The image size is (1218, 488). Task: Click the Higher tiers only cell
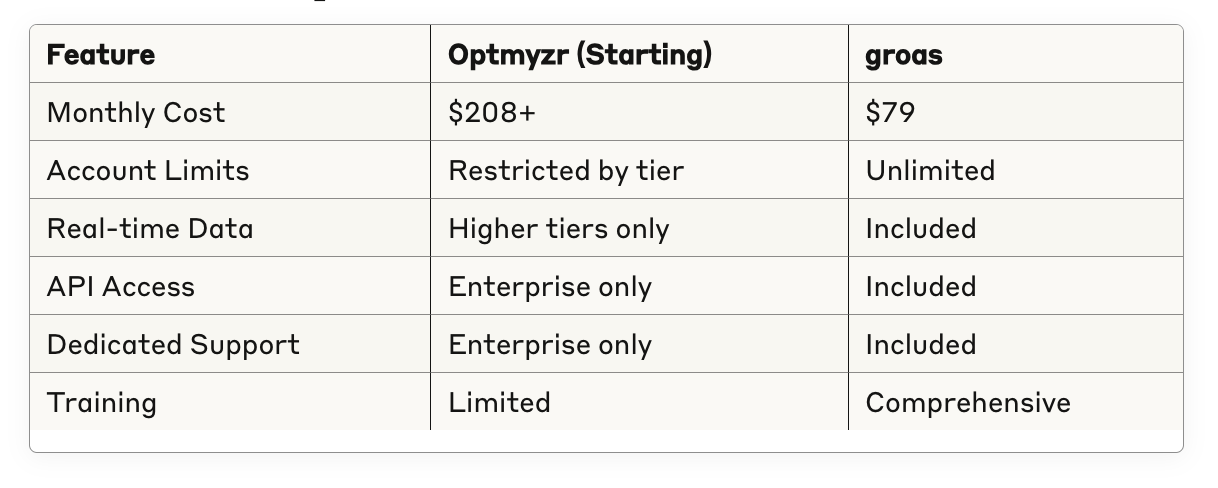[559, 229]
